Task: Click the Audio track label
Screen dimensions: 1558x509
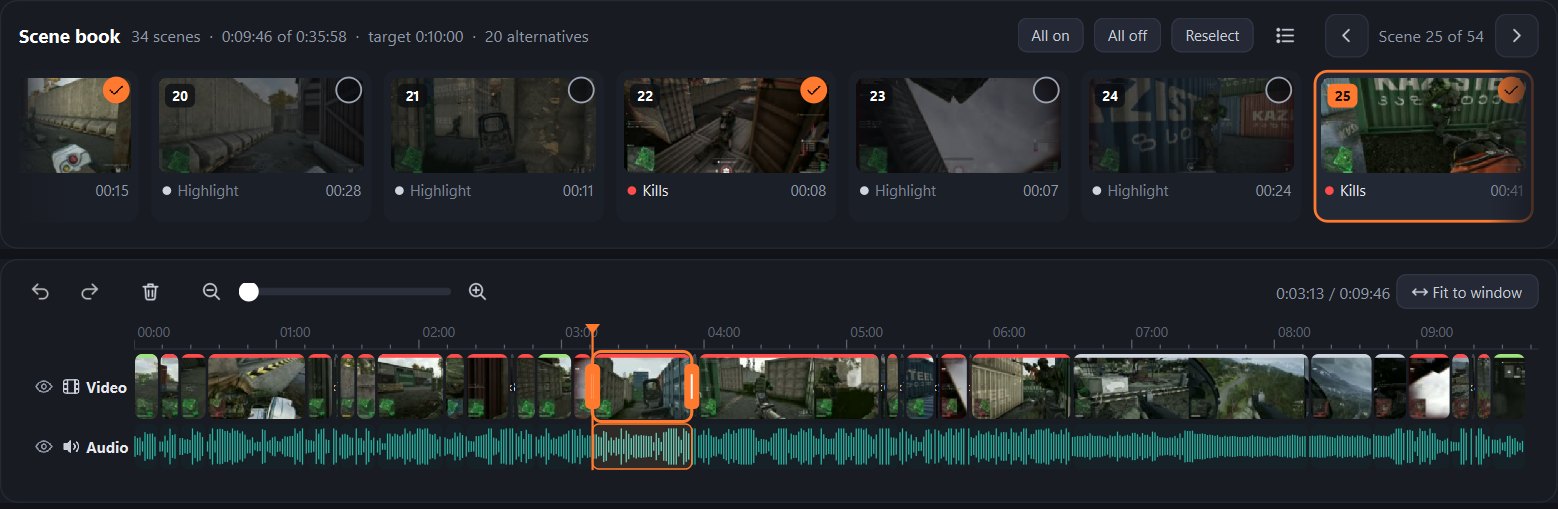Action: click(107, 447)
